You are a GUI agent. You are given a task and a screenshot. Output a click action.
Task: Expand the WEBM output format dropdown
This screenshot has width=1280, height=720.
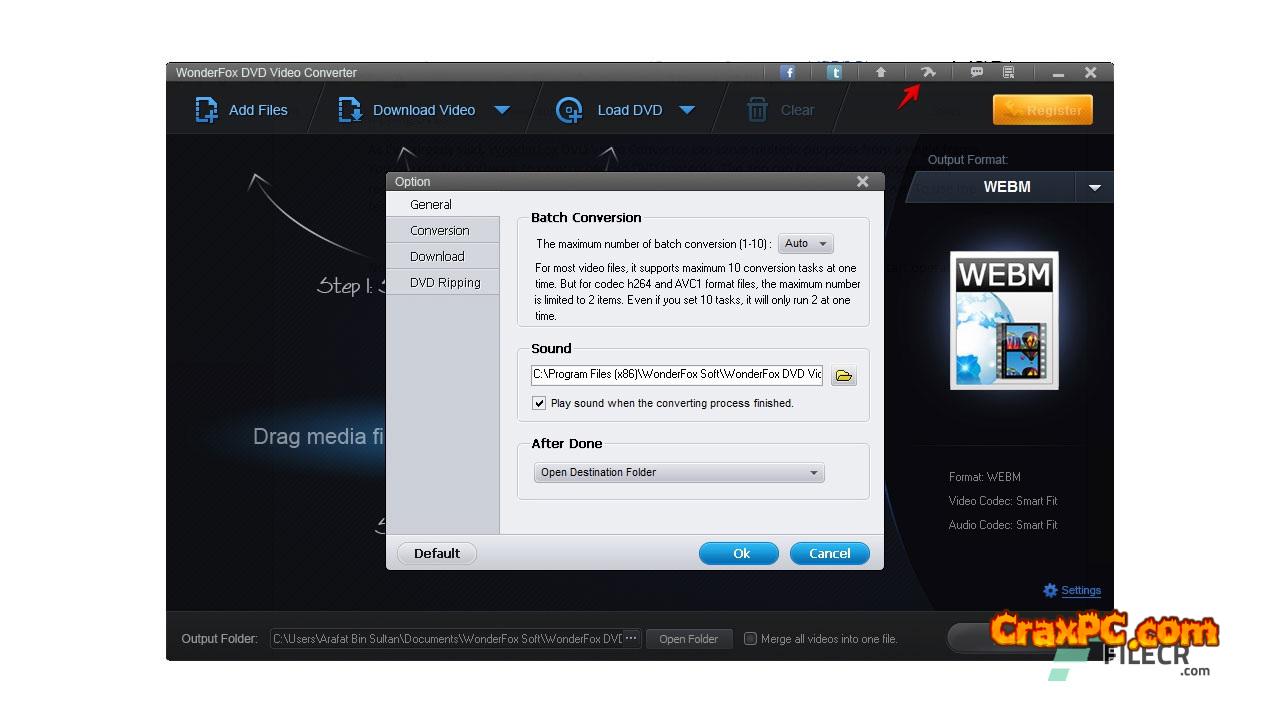click(1095, 187)
